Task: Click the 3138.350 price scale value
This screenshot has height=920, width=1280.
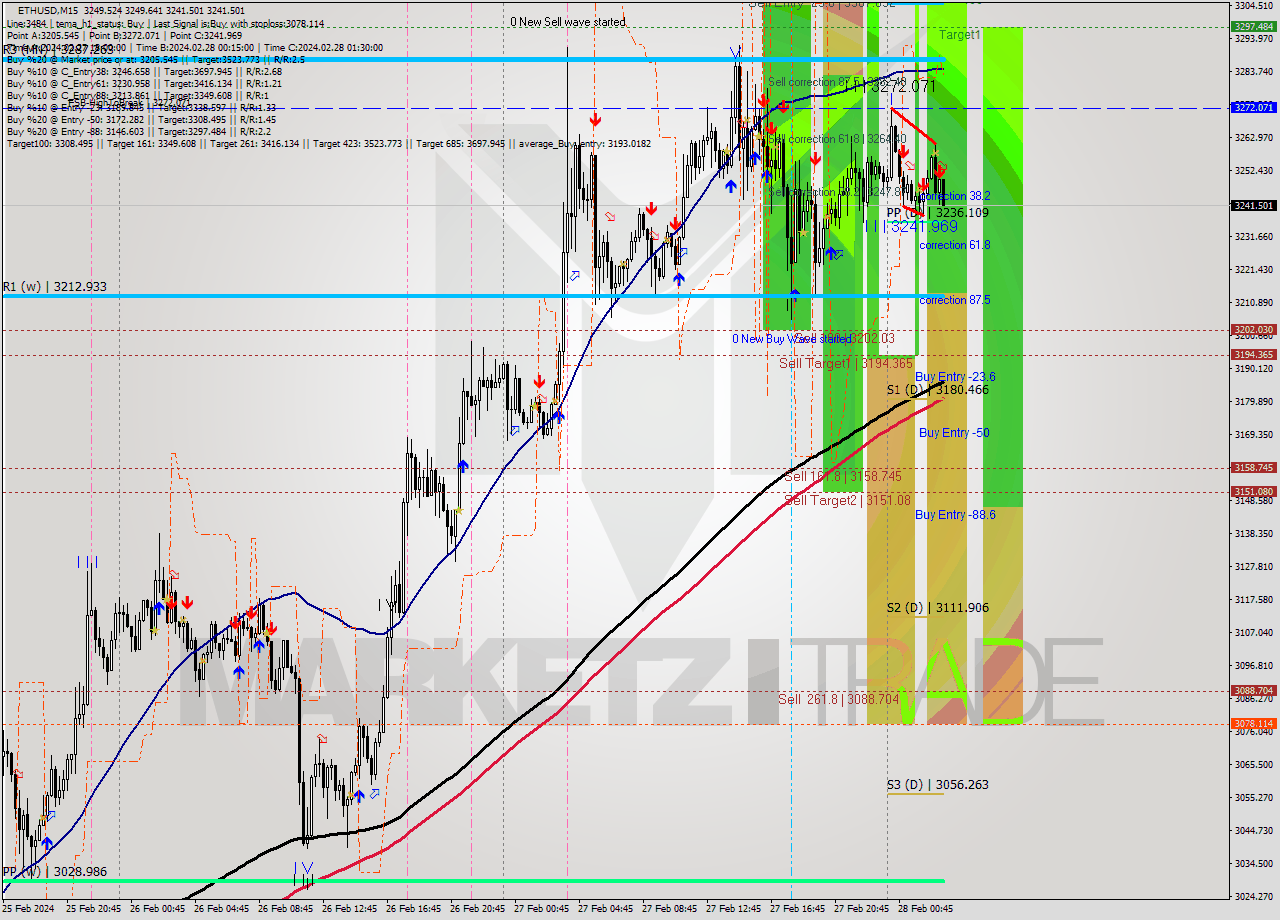Action: click(x=1254, y=534)
